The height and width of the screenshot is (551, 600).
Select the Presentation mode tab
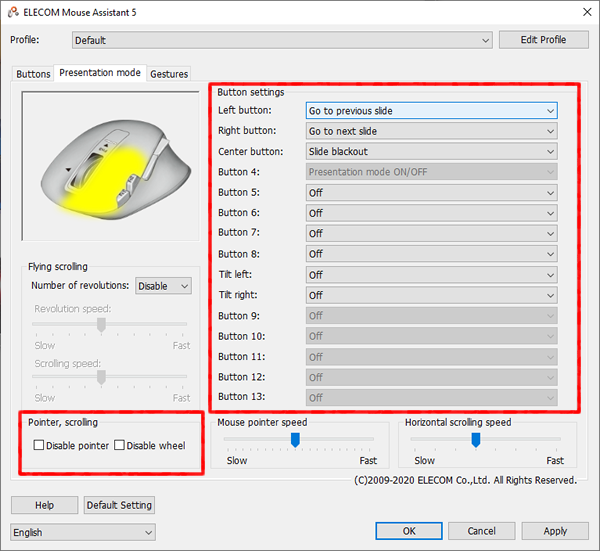[x=100, y=73]
